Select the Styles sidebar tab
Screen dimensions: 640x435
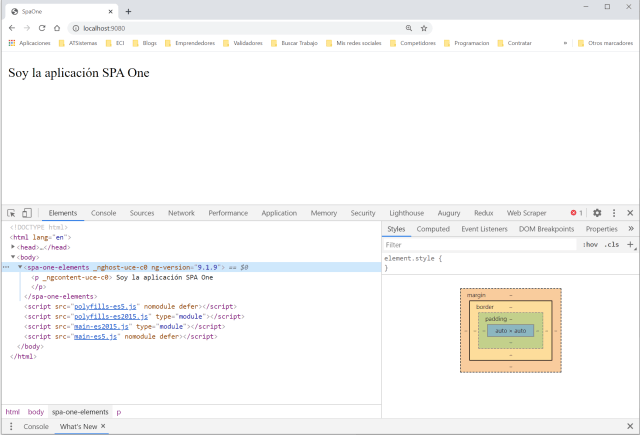(x=396, y=229)
